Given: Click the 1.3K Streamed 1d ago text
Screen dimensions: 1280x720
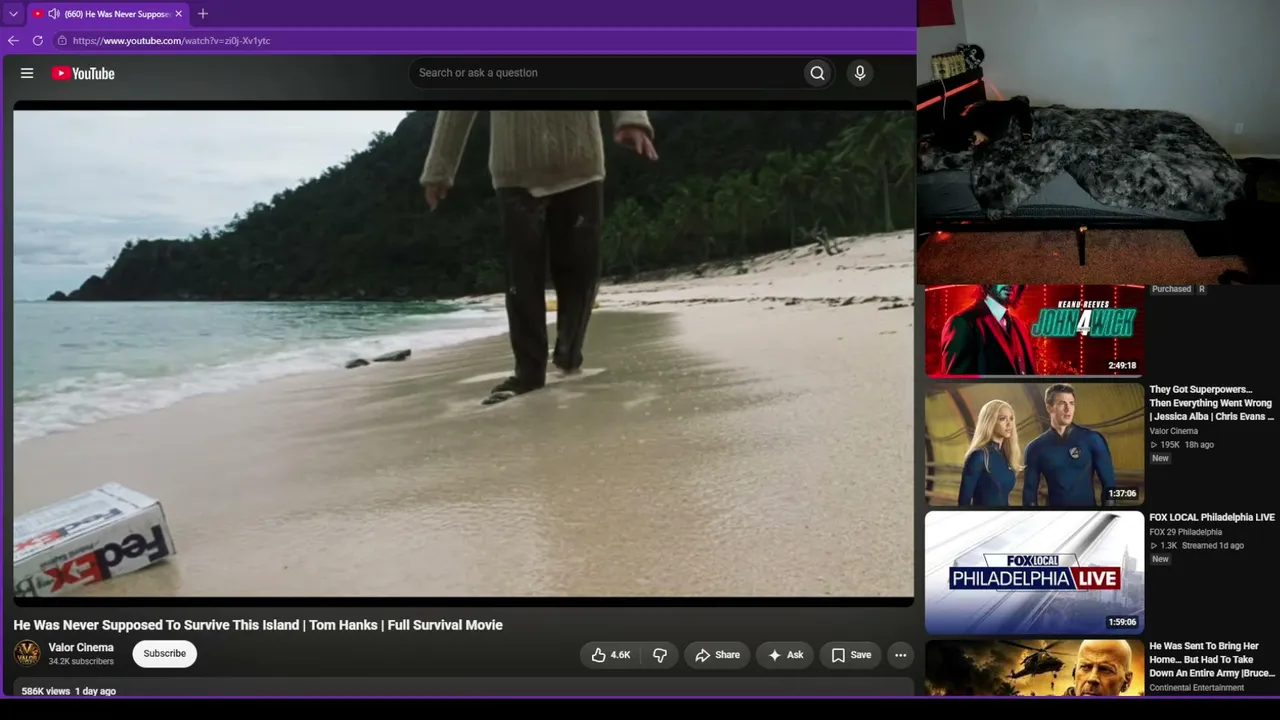Looking at the screenshot, I should 1197,546.
